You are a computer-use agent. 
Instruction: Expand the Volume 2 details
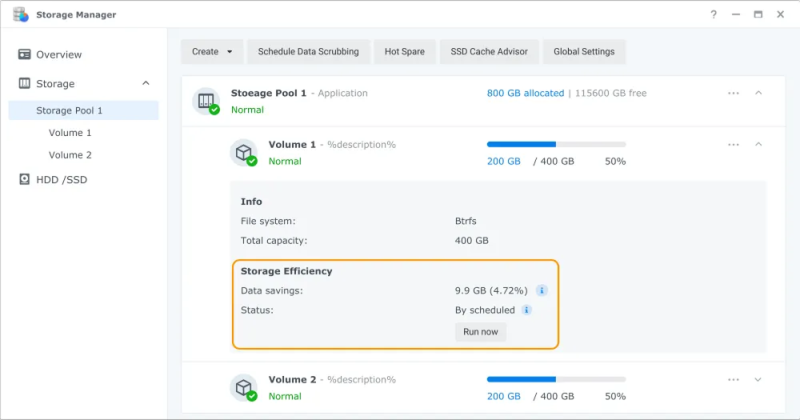tap(758, 379)
